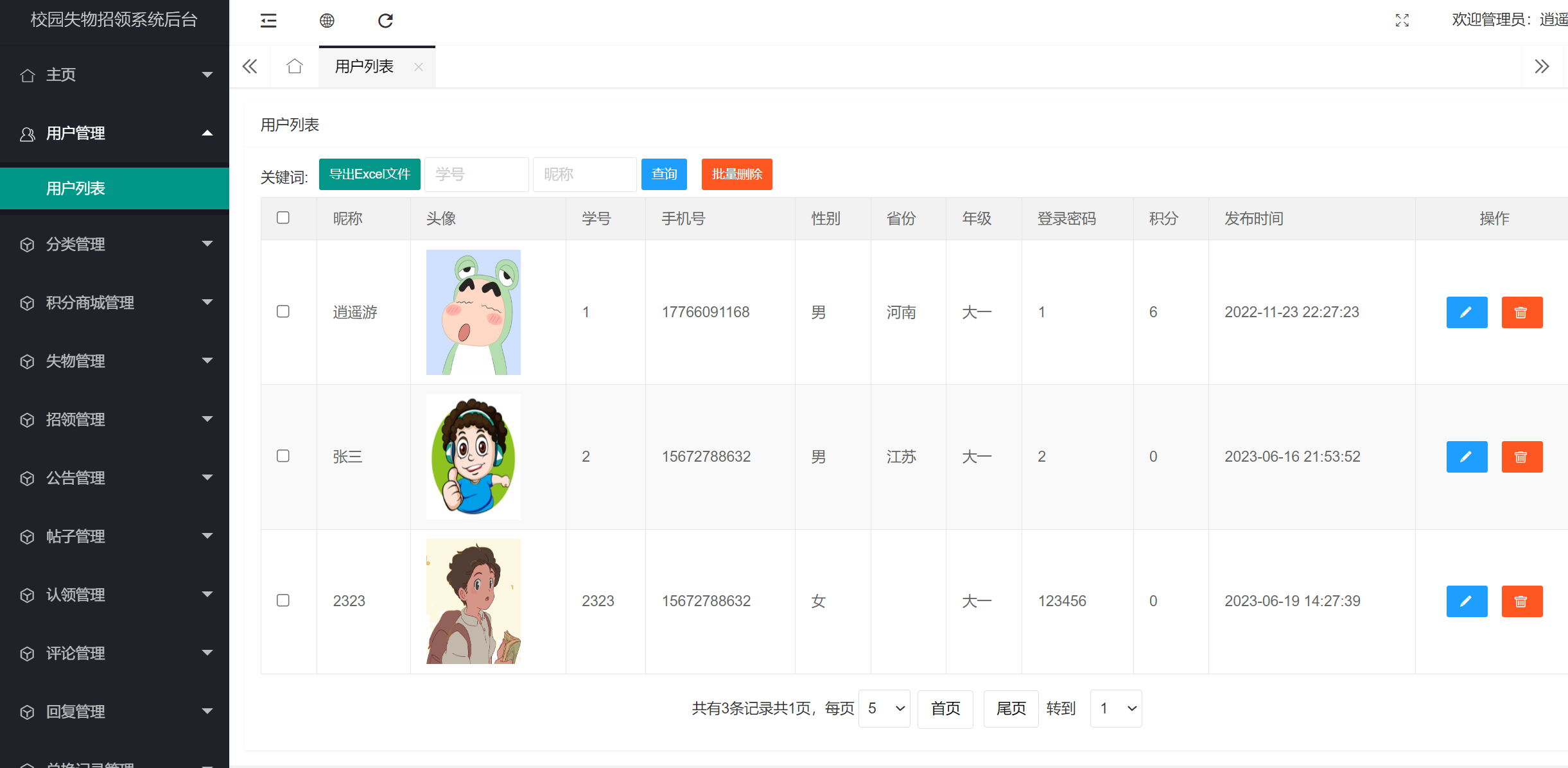The width and height of the screenshot is (1568, 768).
Task: Check the row checkbox for user 2323
Action: 283,600
